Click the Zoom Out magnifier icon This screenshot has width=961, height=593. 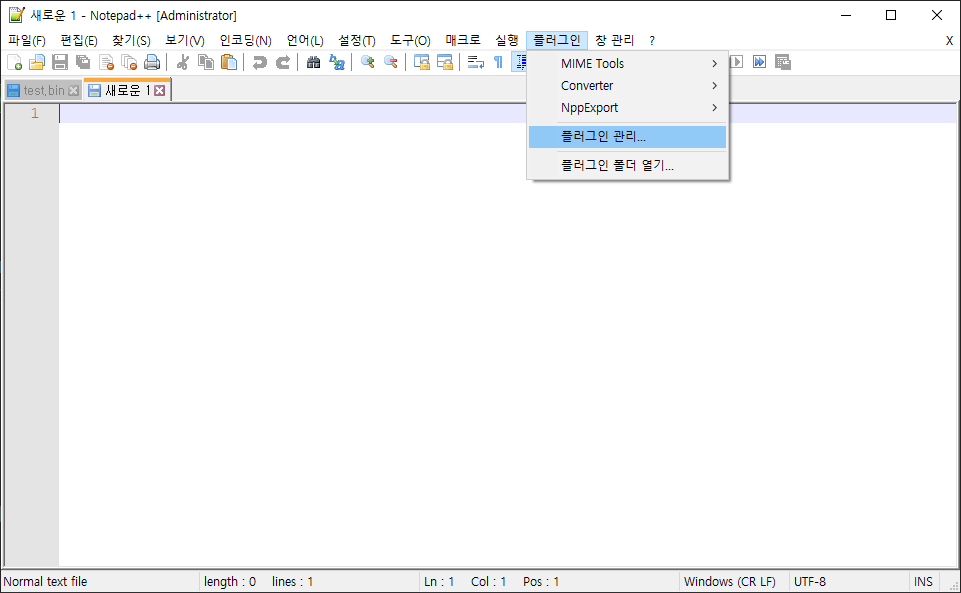click(x=390, y=62)
